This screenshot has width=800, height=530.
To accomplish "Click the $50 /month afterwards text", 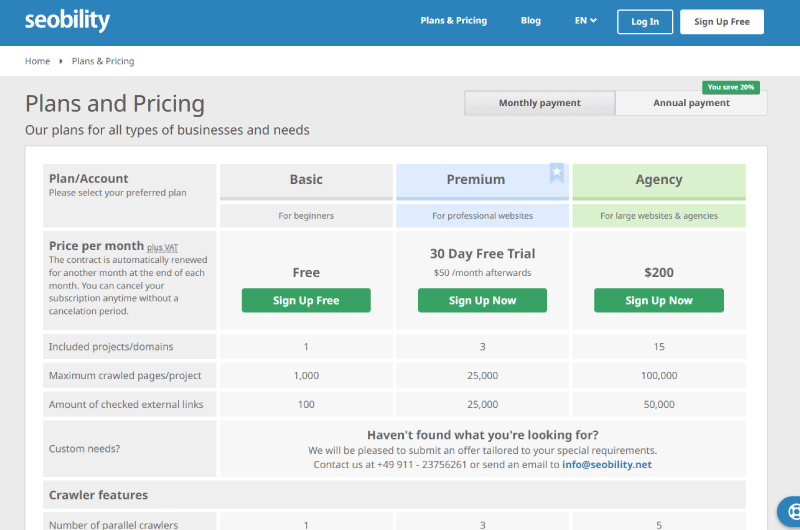I will pyautogui.click(x=482, y=273).
